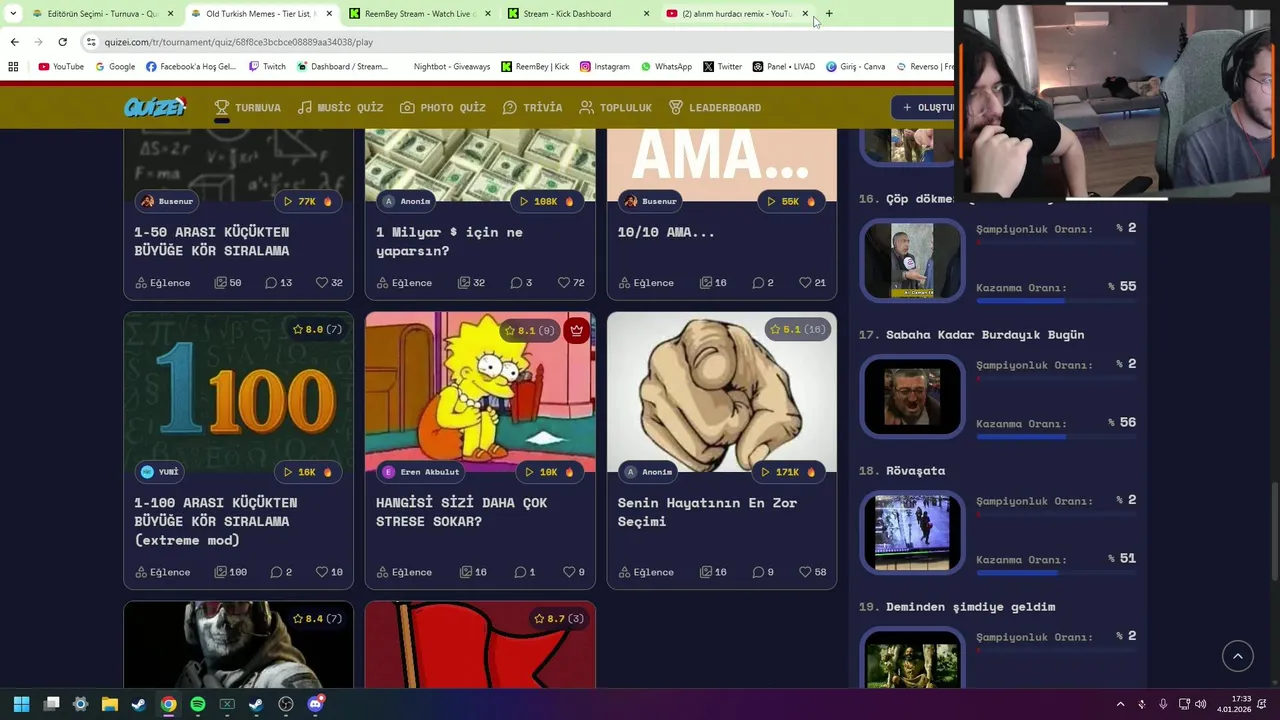Click the Rövaşata meme thumbnail
1280x720 pixels.
point(912,532)
